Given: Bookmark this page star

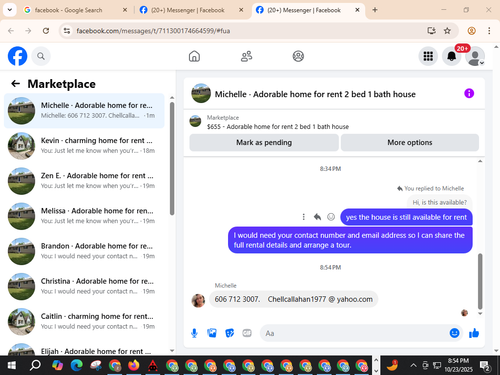Looking at the screenshot, I should click(x=447, y=31).
